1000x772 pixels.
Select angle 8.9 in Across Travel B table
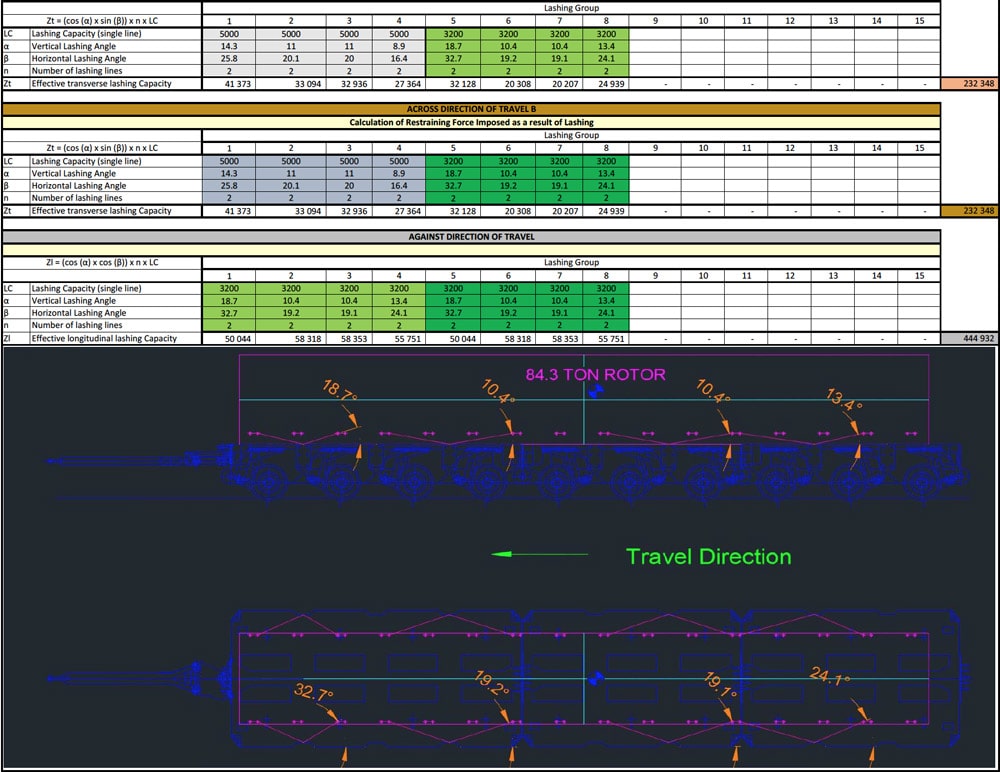click(x=399, y=174)
